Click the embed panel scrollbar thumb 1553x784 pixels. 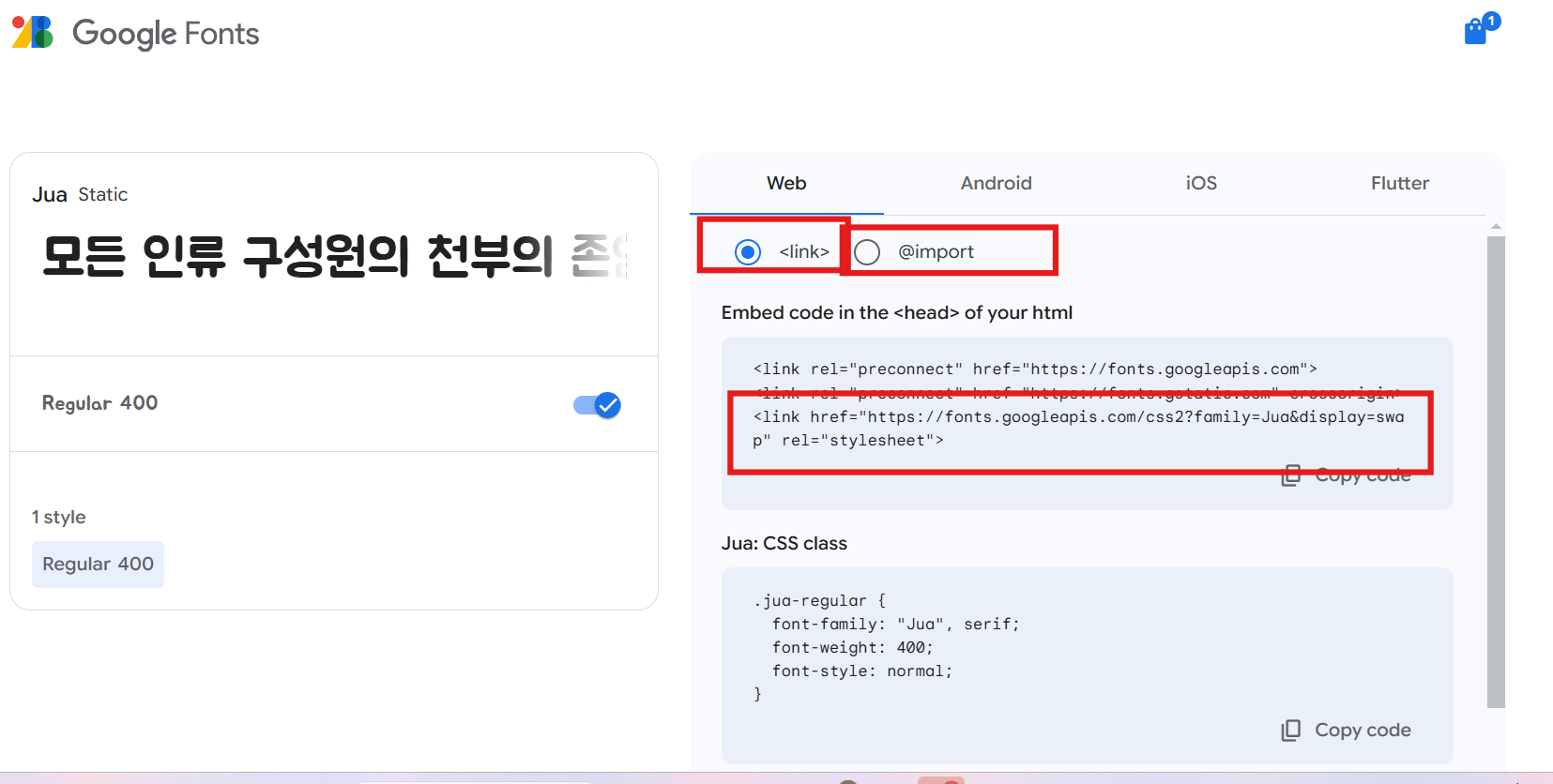tap(1496, 472)
